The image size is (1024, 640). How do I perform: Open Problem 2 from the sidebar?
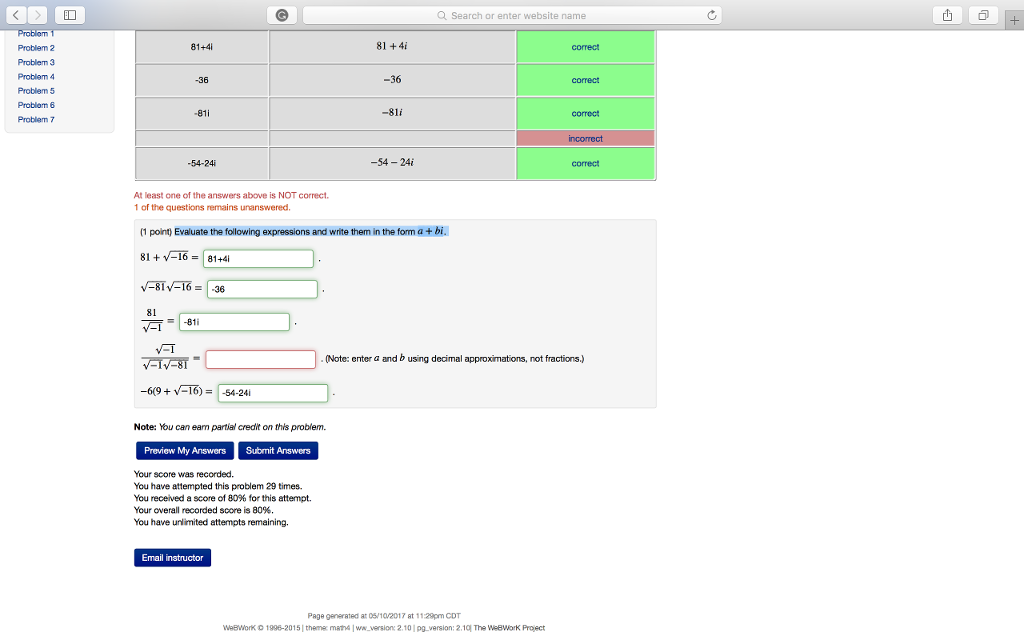pyautogui.click(x=35, y=47)
